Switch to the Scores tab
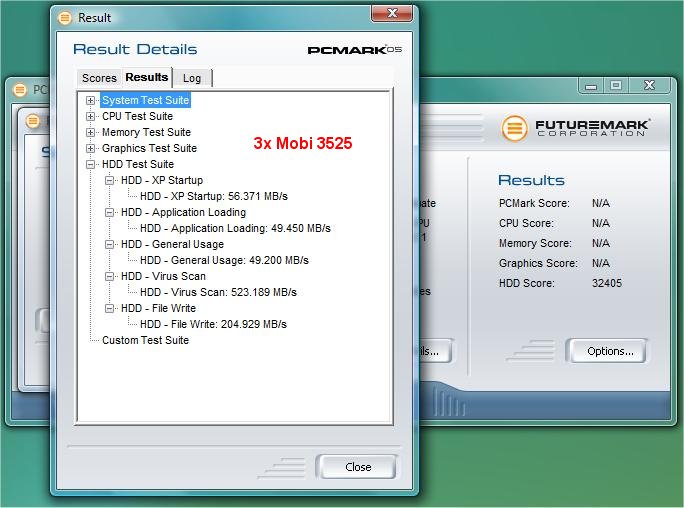This screenshot has width=684, height=508. pos(99,78)
